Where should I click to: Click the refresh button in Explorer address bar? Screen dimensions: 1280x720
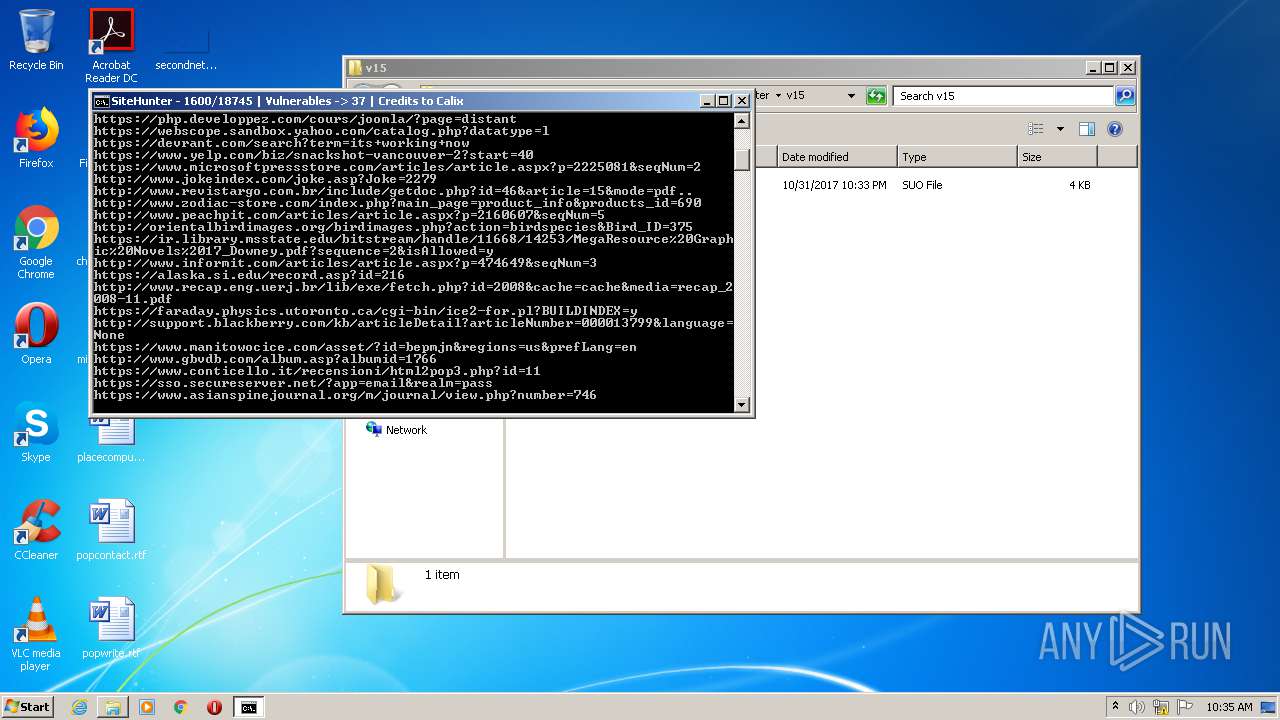coord(876,96)
